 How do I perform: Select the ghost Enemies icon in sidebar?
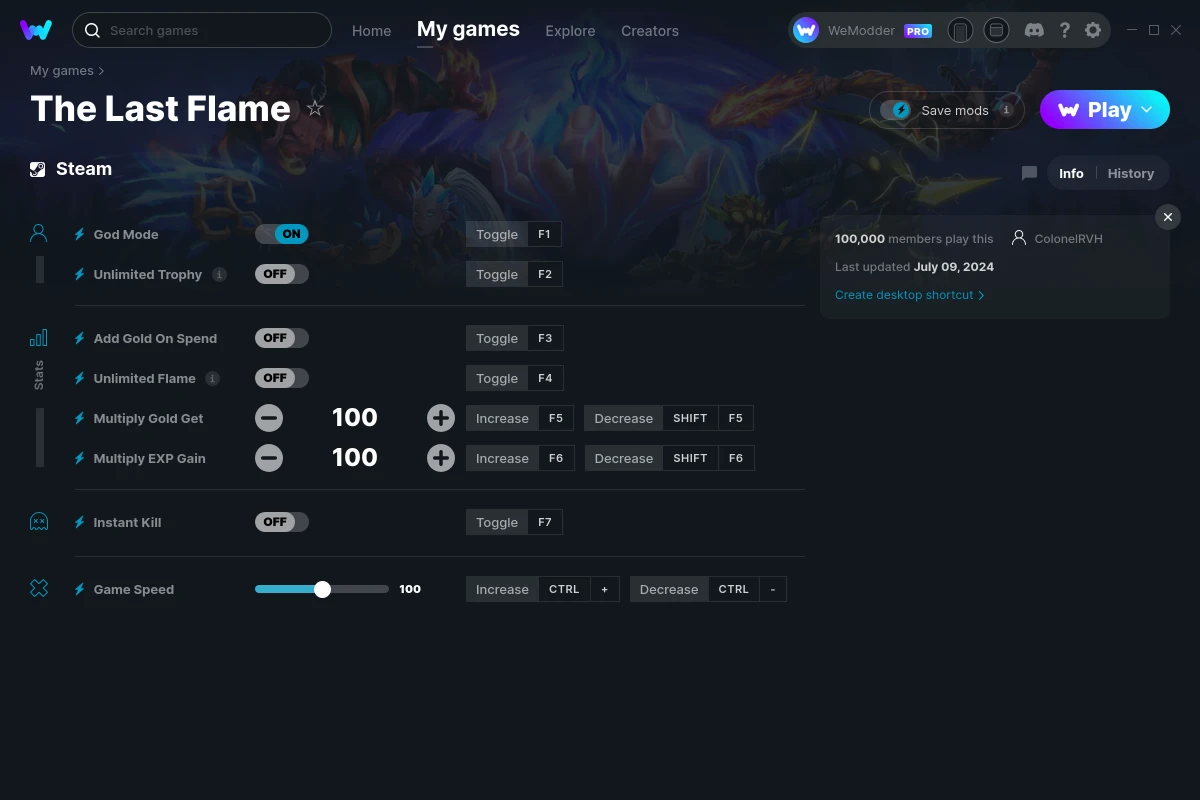click(x=38, y=521)
